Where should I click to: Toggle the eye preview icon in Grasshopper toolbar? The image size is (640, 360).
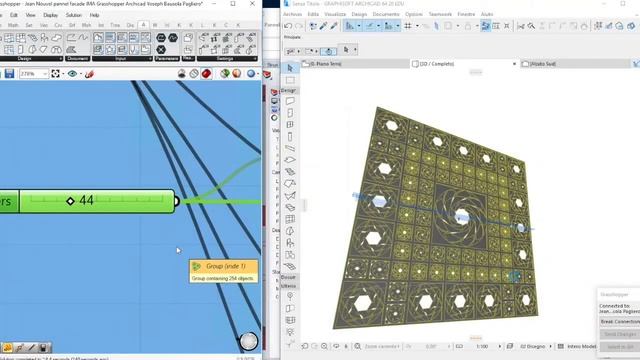72,74
